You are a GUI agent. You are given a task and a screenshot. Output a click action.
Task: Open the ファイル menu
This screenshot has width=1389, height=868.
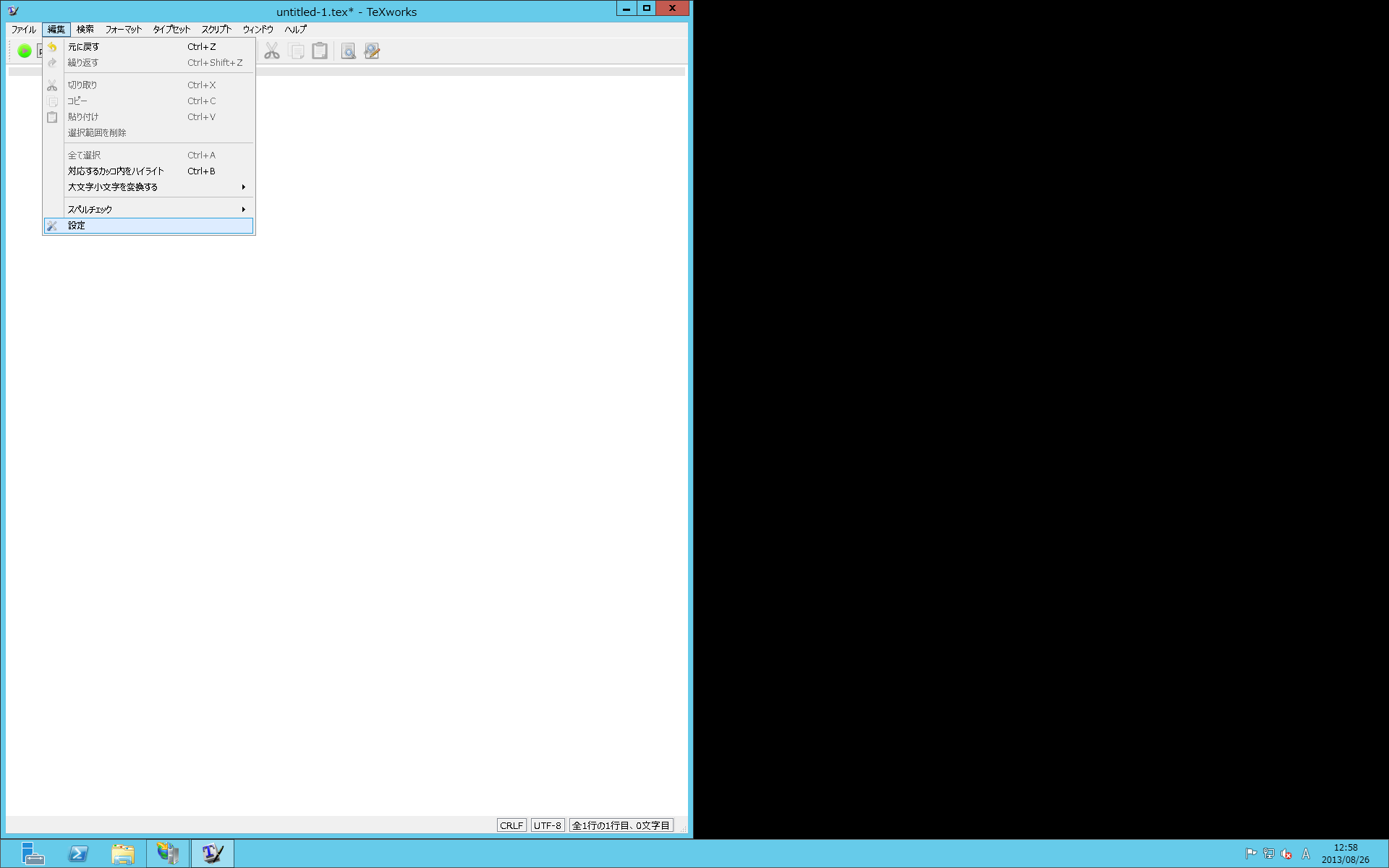pos(23,30)
